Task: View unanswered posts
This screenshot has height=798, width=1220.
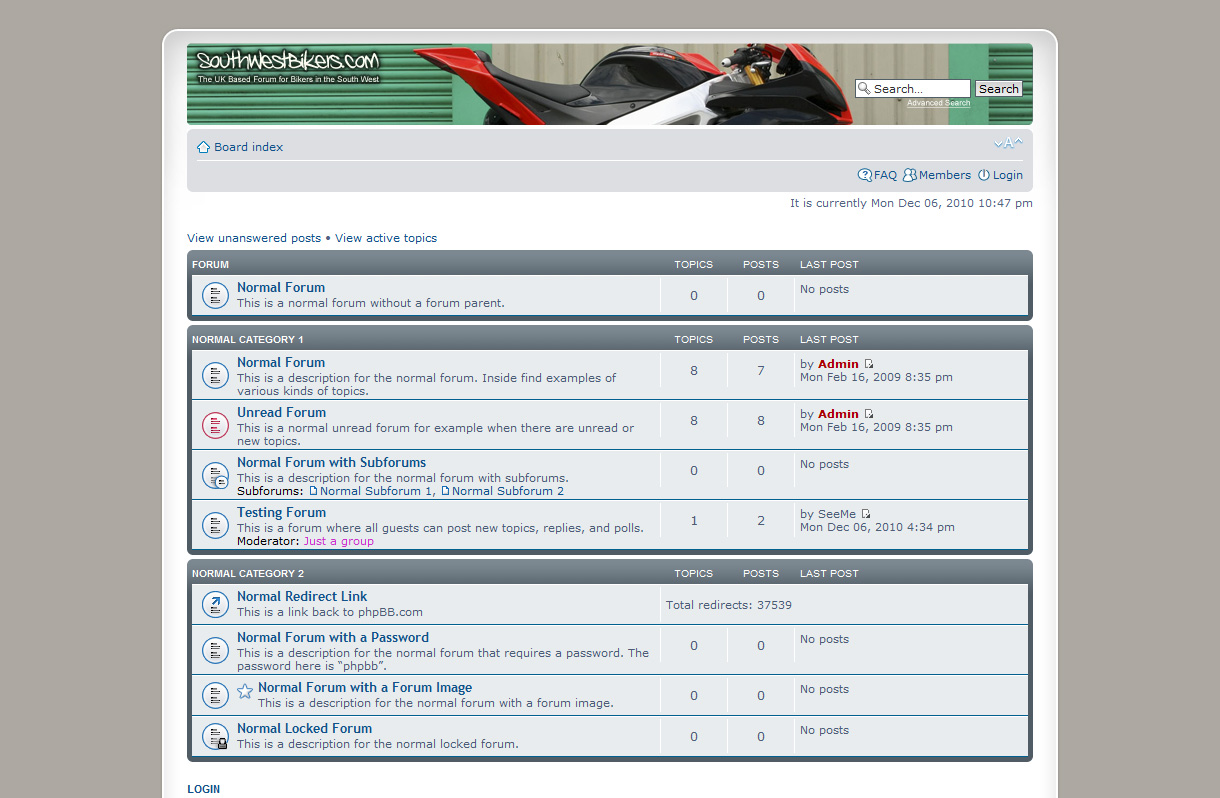Action: click(254, 238)
